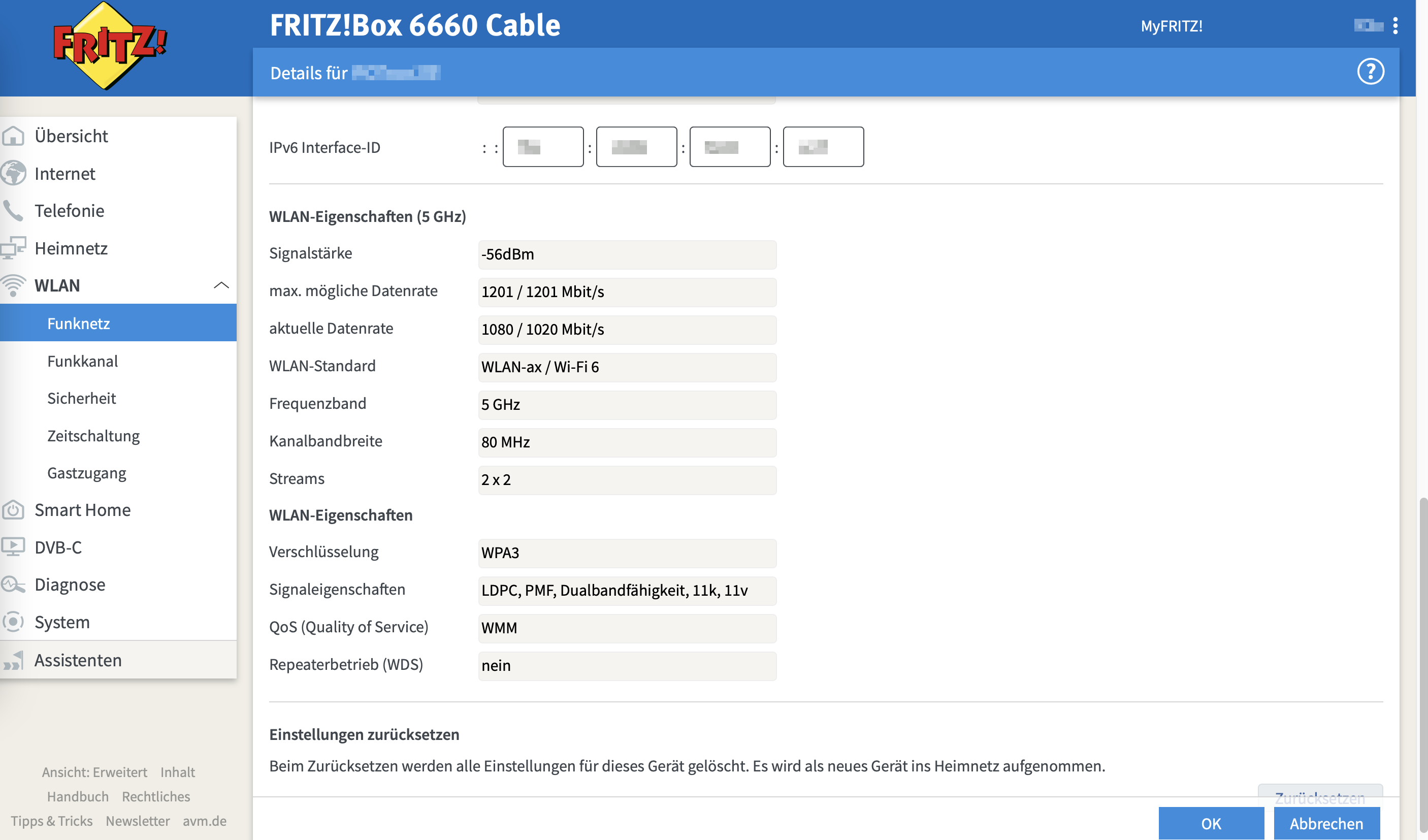Click the Übersicht home icon
Image resolution: width=1428 pixels, height=840 pixels.
tap(13, 136)
